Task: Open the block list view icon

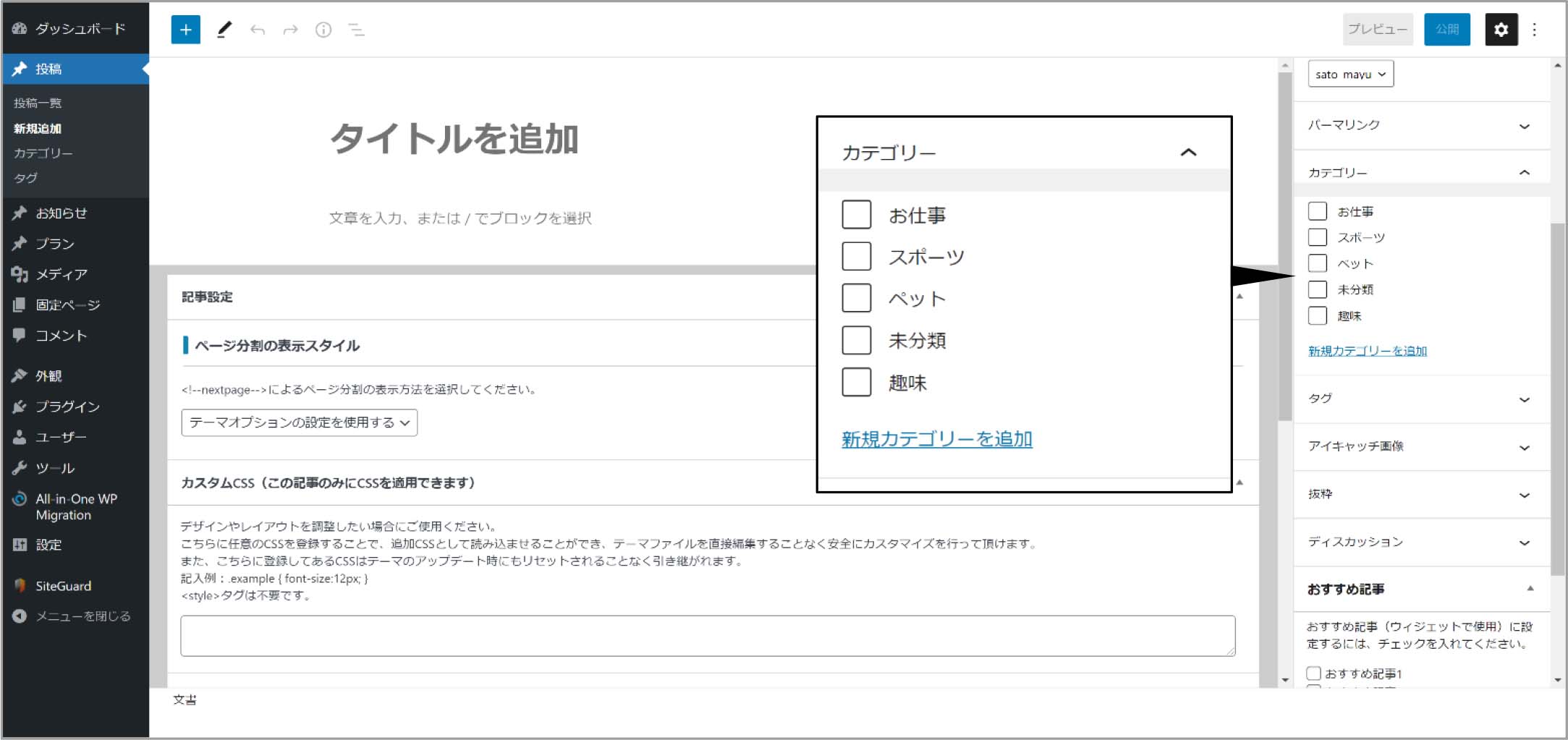Action: 356,30
